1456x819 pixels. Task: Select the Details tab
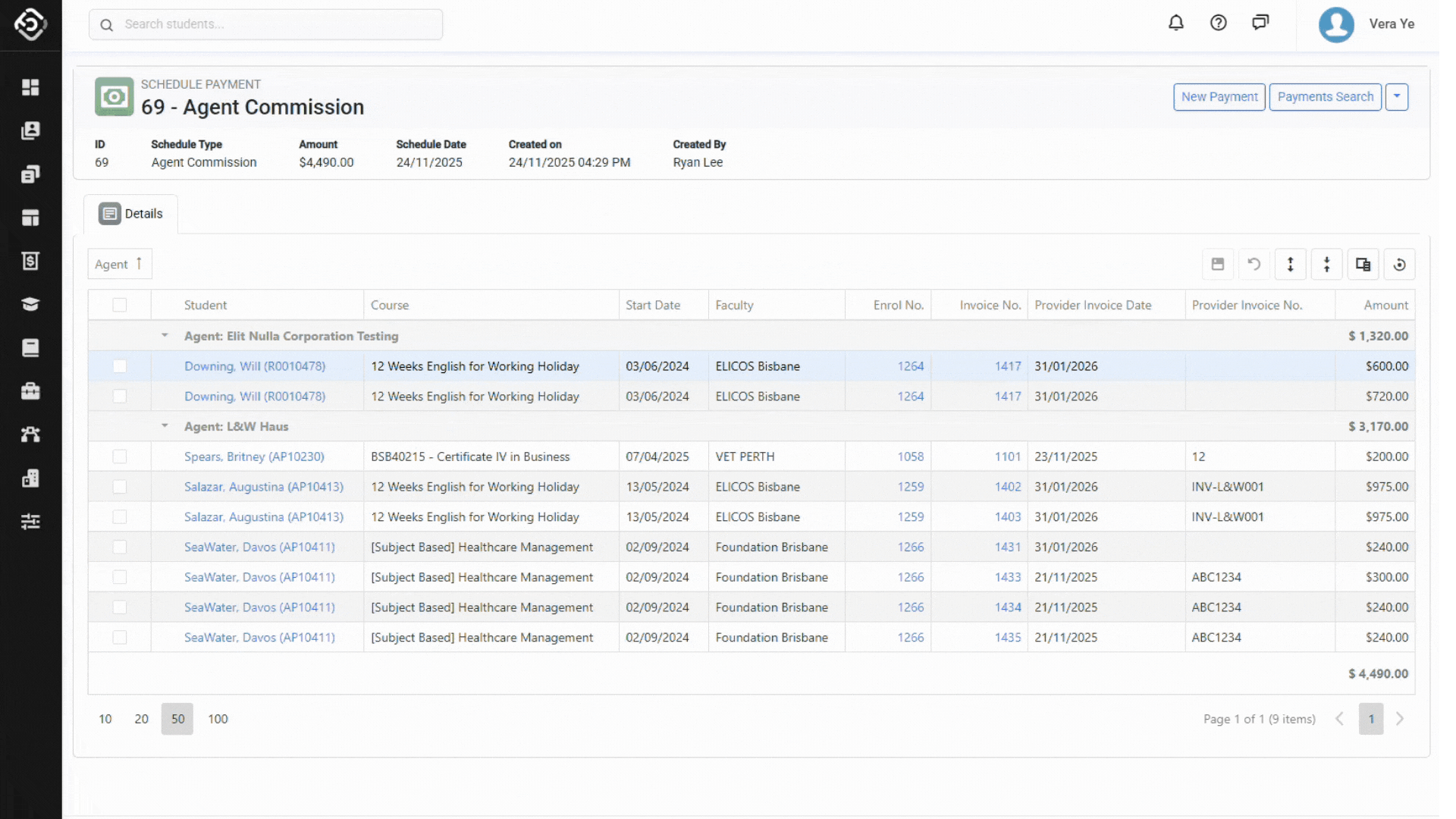pyautogui.click(x=130, y=214)
